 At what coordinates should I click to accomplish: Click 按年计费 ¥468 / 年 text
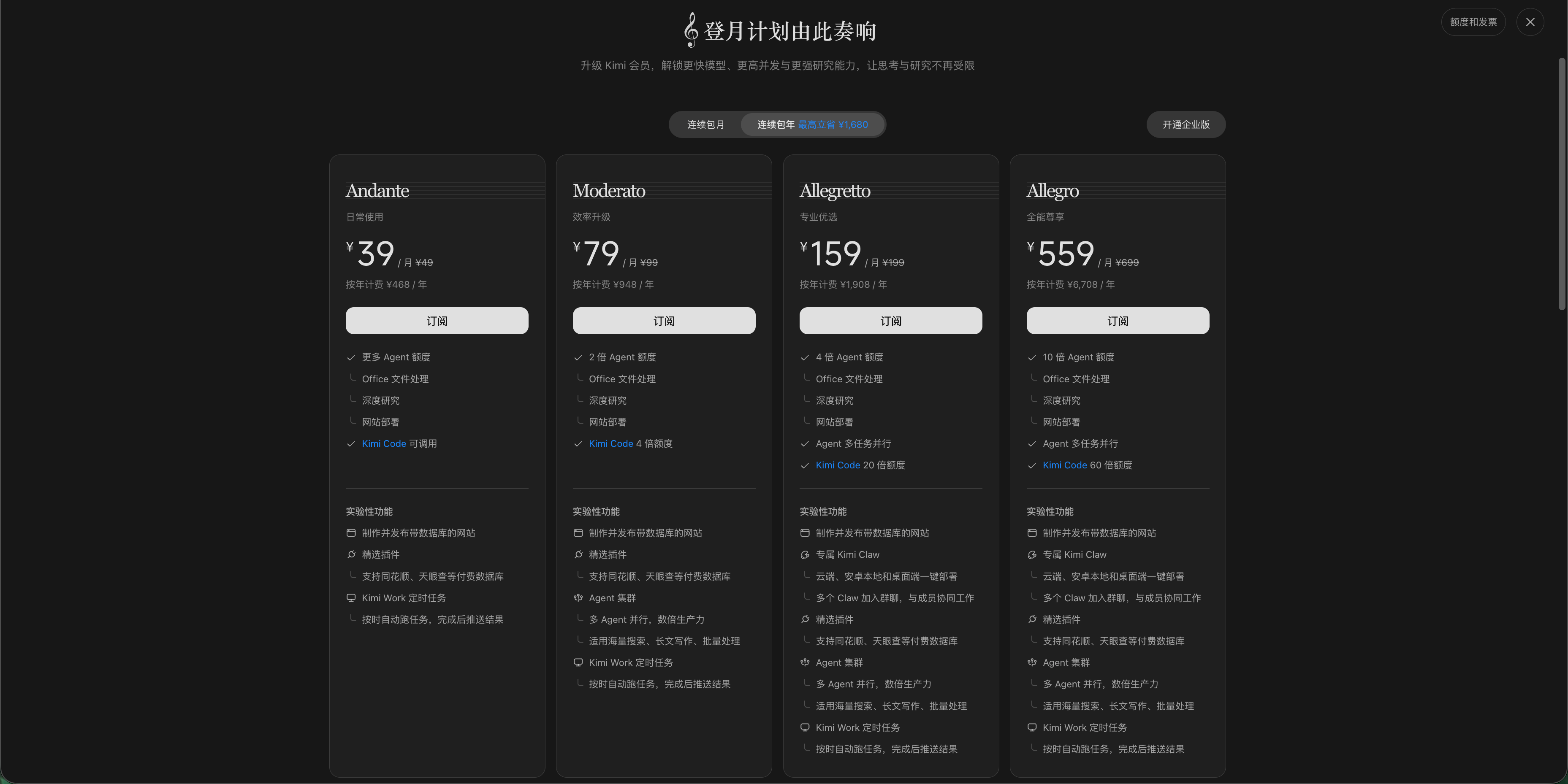click(x=387, y=284)
